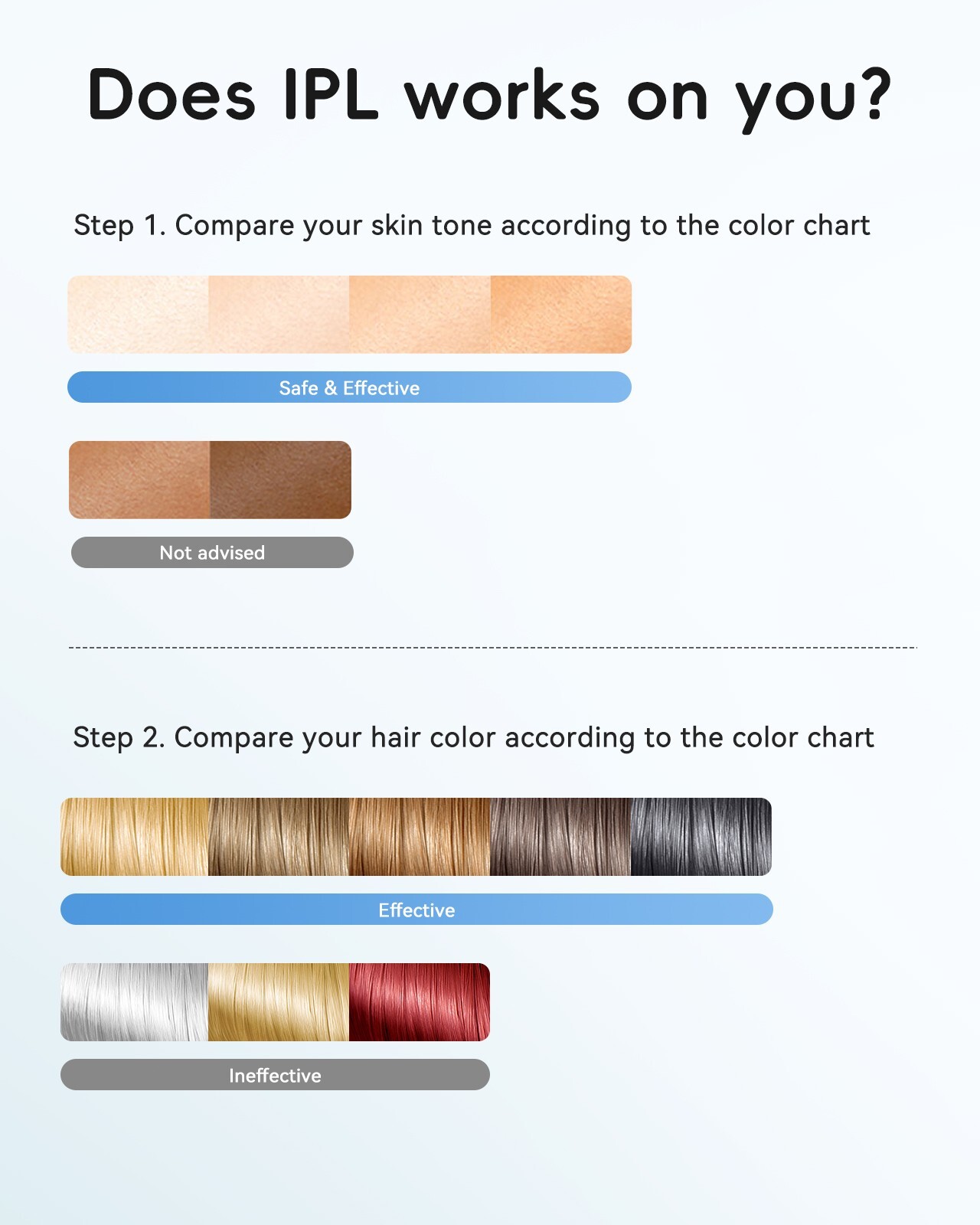Click the 'Step 2' hair color instruction text
This screenshot has width=980, height=1225.
point(473,737)
